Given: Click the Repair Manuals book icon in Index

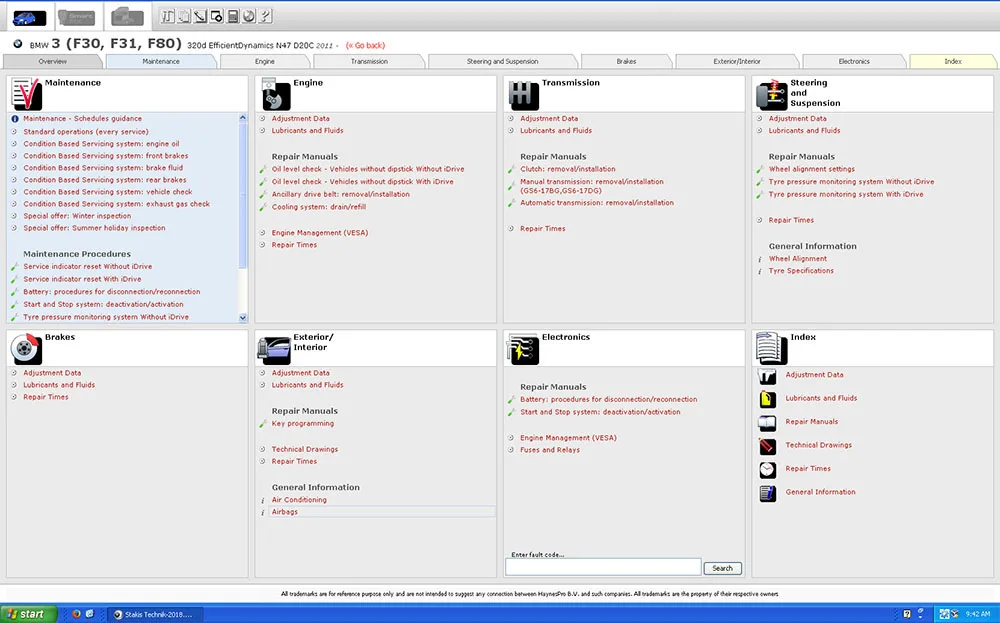Looking at the screenshot, I should [x=768, y=423].
